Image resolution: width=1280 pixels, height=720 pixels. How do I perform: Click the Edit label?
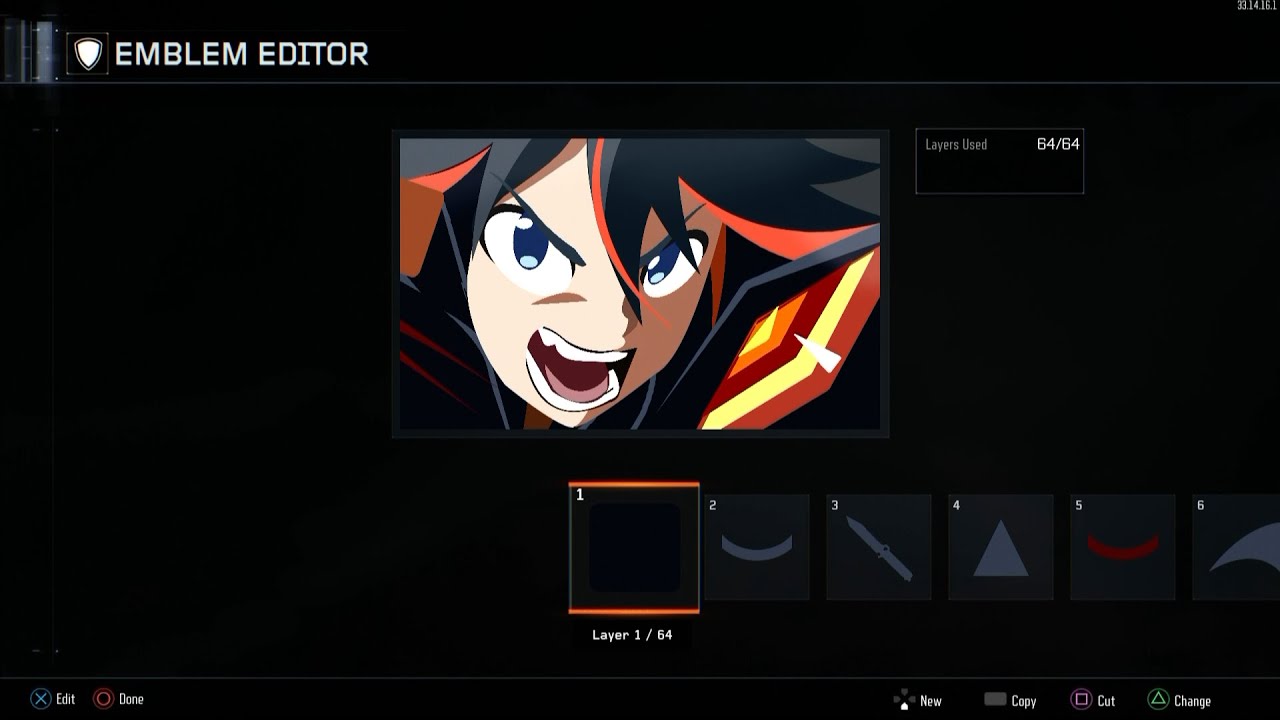tap(66, 699)
